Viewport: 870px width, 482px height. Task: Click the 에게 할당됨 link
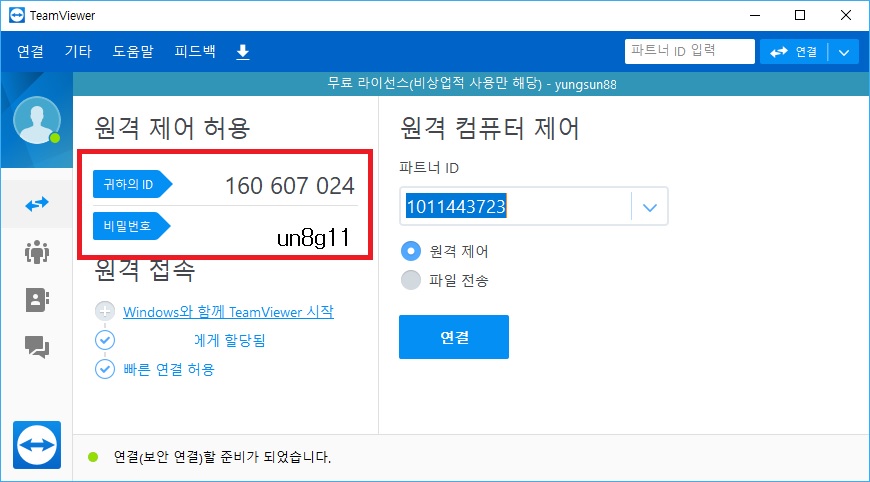[x=229, y=340]
